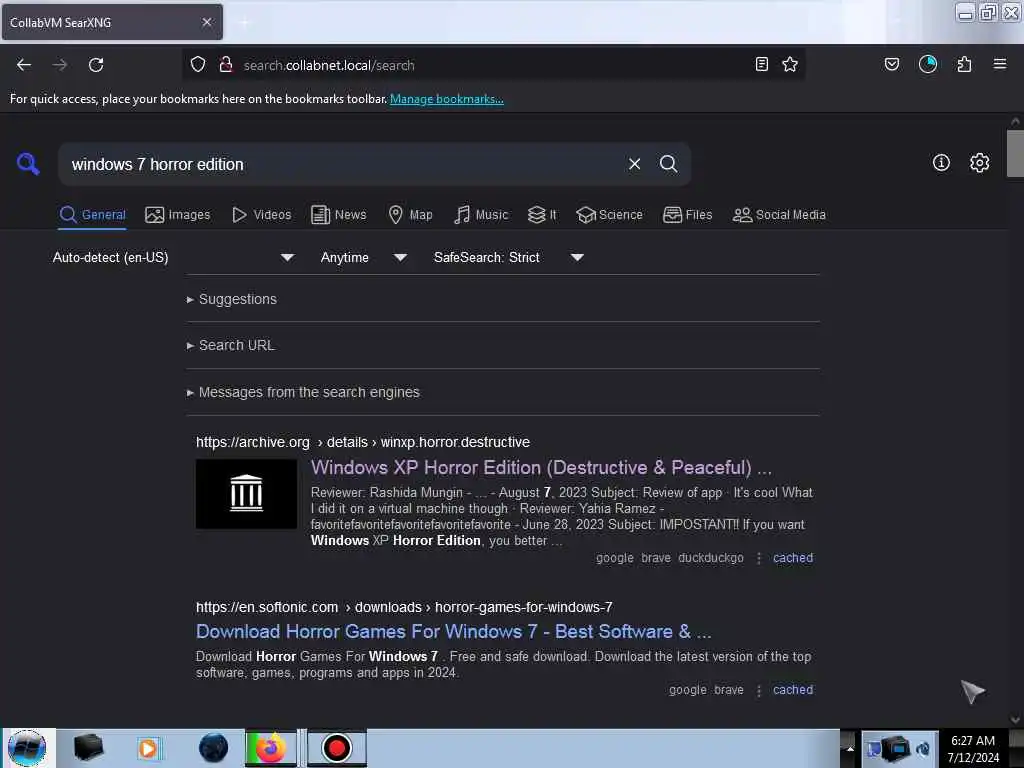The height and width of the screenshot is (768, 1024).
Task: Open the Firefox account circle icon
Action: pyautogui.click(x=928, y=64)
